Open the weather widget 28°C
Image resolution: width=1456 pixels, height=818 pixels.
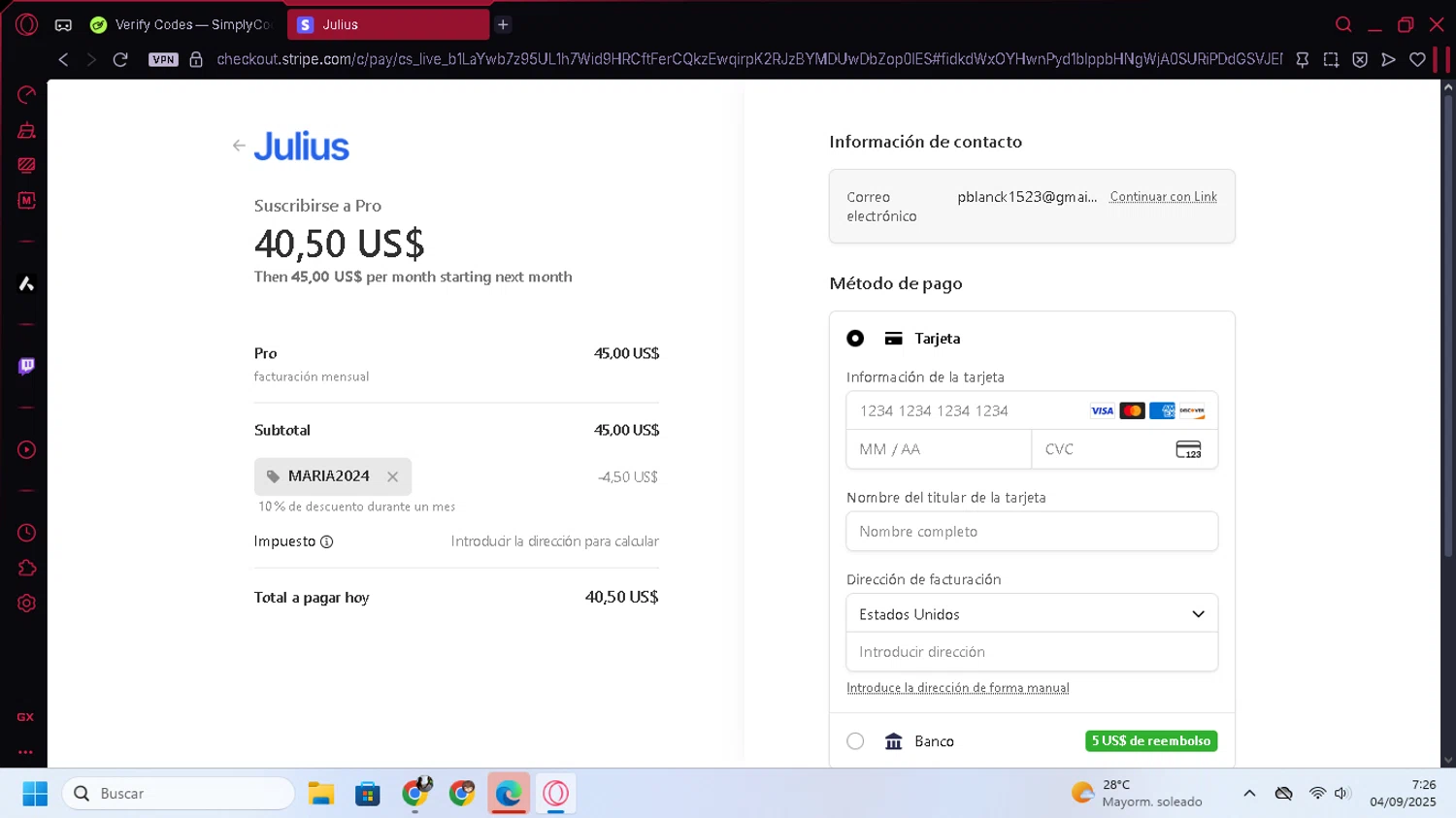tap(1137, 794)
